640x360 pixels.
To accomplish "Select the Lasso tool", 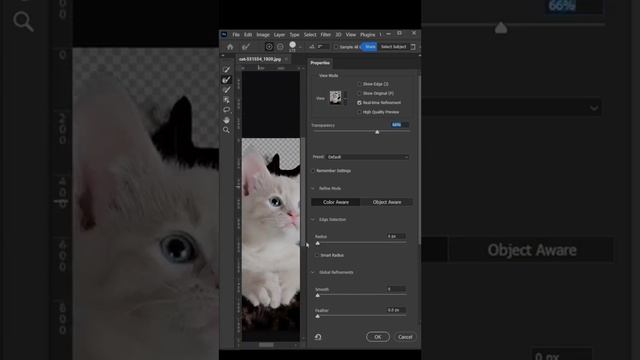I will 227,110.
